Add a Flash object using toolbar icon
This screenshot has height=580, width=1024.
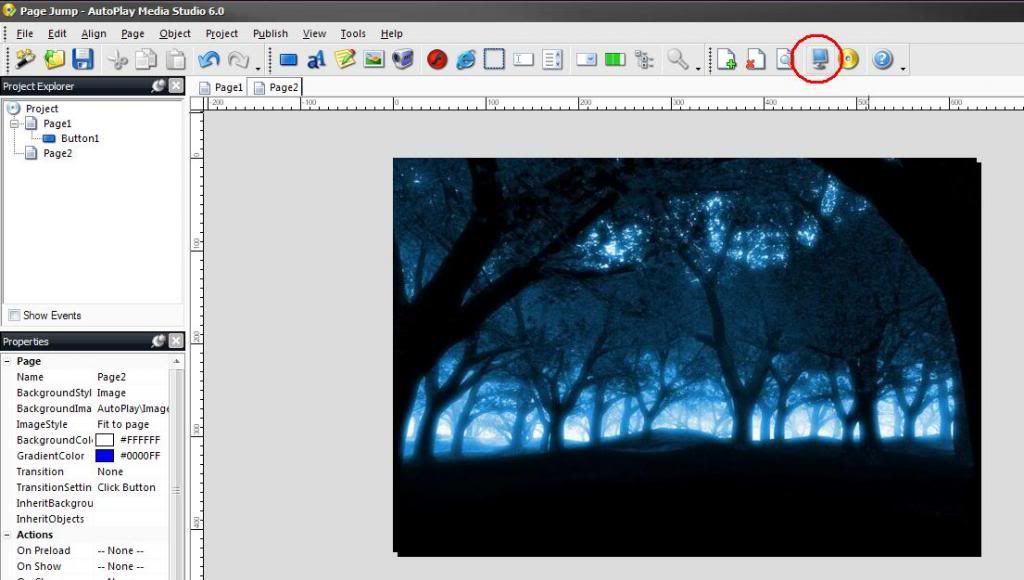coord(437,60)
